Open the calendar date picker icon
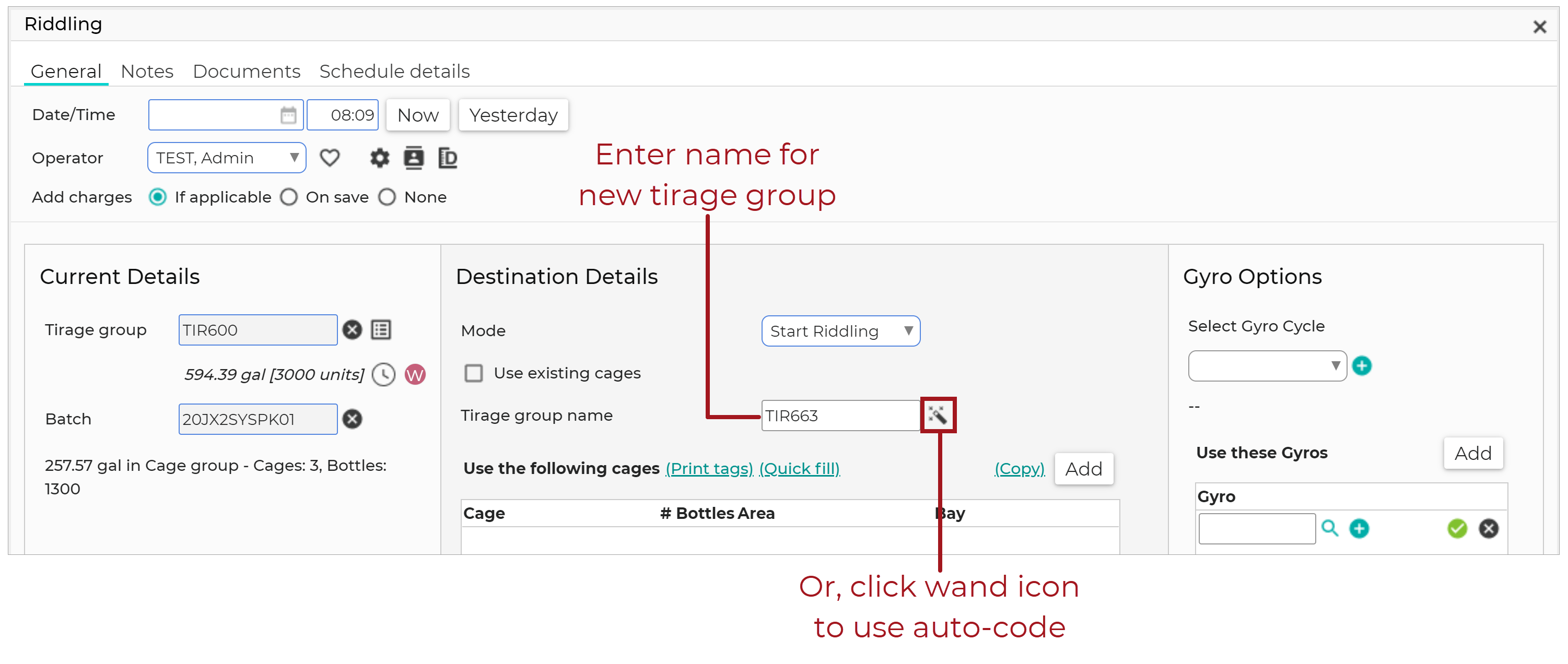Viewport: 1568px width, 664px height. click(288, 115)
